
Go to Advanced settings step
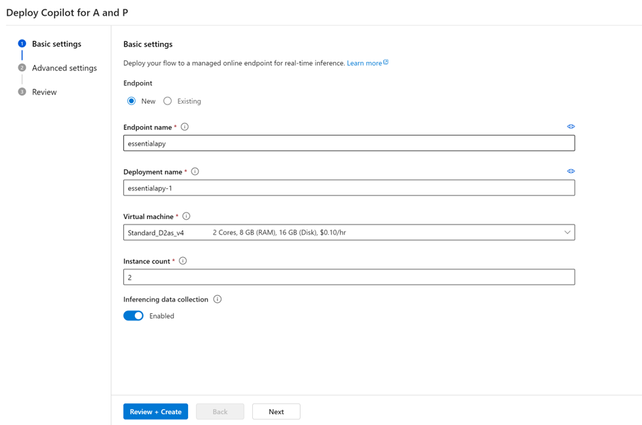coord(64,68)
